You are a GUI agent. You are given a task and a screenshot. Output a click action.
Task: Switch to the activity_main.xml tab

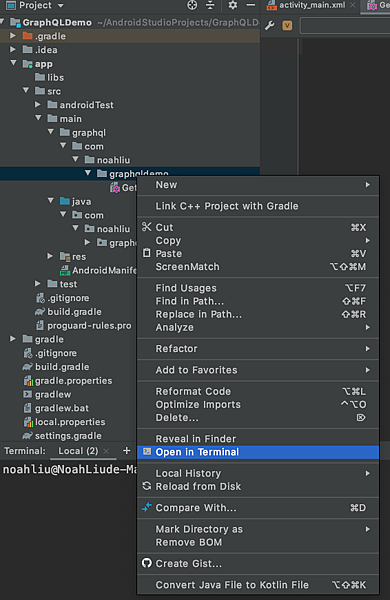point(312,5)
